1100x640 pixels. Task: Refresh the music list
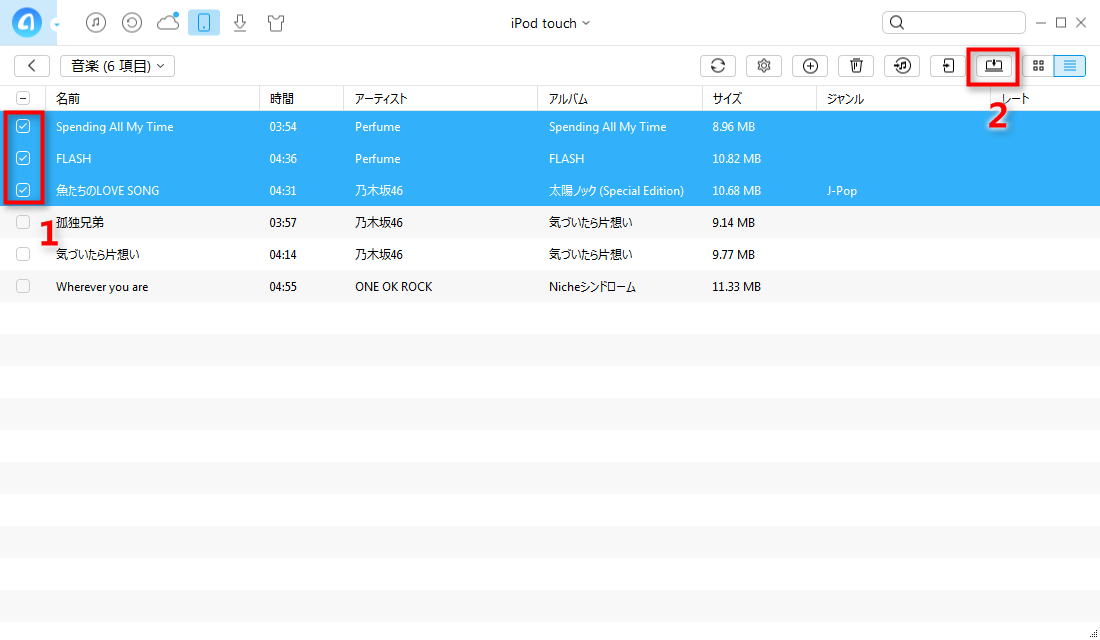point(718,66)
